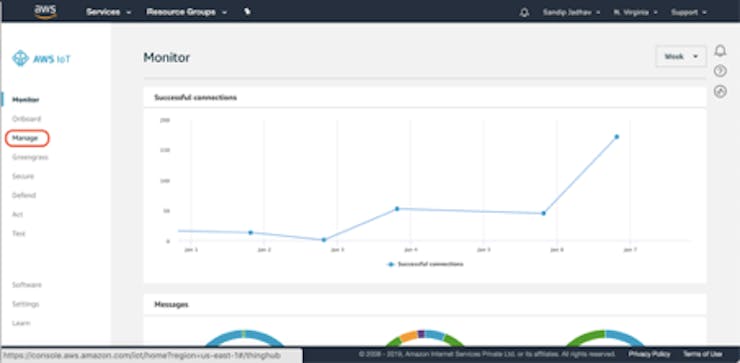Open the Sandip Jadhav account menu

[x=572, y=12]
